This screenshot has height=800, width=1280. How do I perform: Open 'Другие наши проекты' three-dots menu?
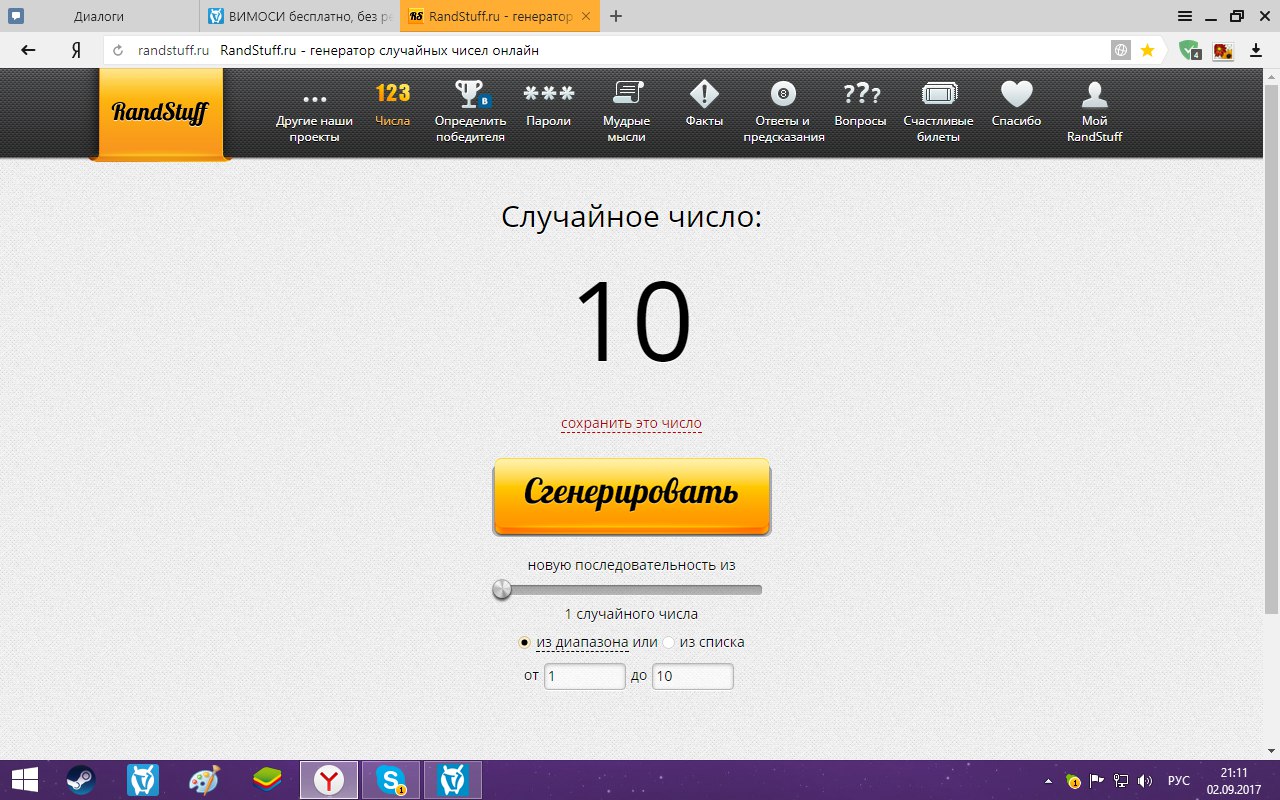tap(314, 99)
